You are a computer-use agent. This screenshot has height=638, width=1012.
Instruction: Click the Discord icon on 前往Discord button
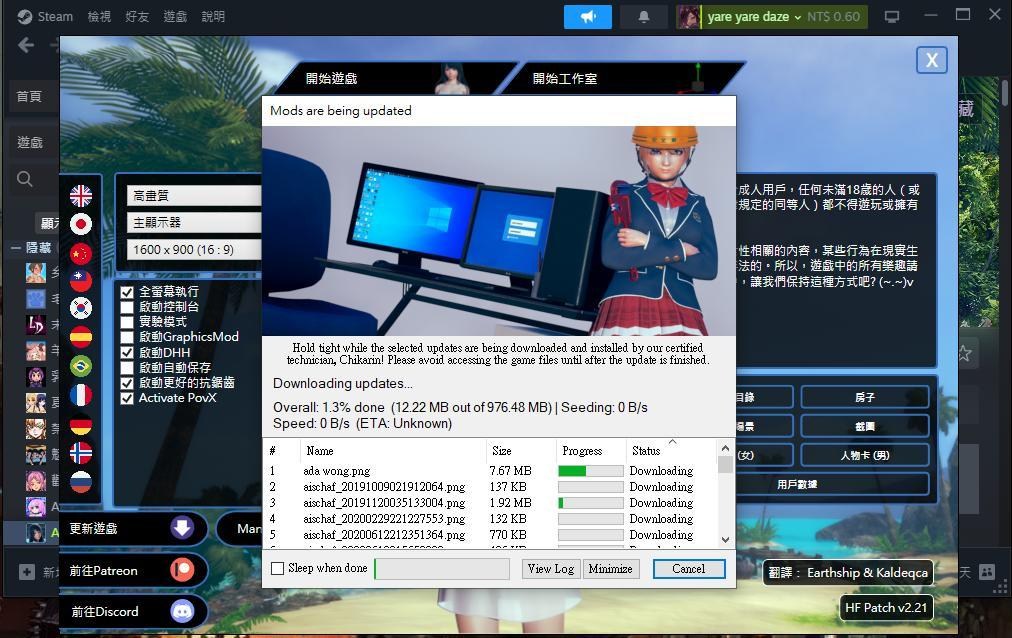[x=182, y=611]
